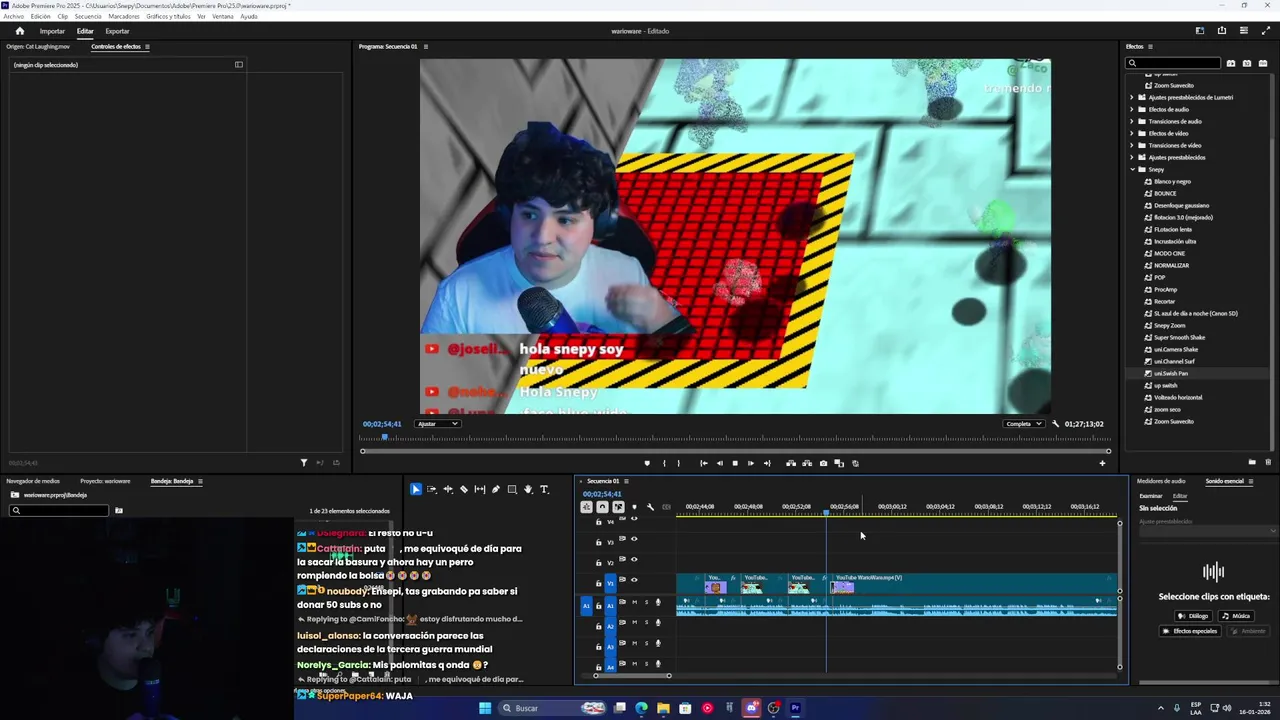This screenshot has height=720, width=1280.
Task: Select the Slip tool
Action: (x=480, y=489)
